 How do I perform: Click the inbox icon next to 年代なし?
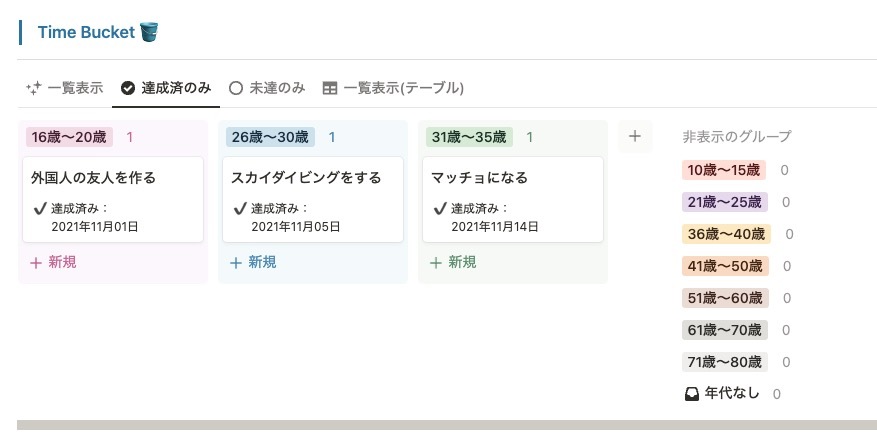click(x=691, y=394)
